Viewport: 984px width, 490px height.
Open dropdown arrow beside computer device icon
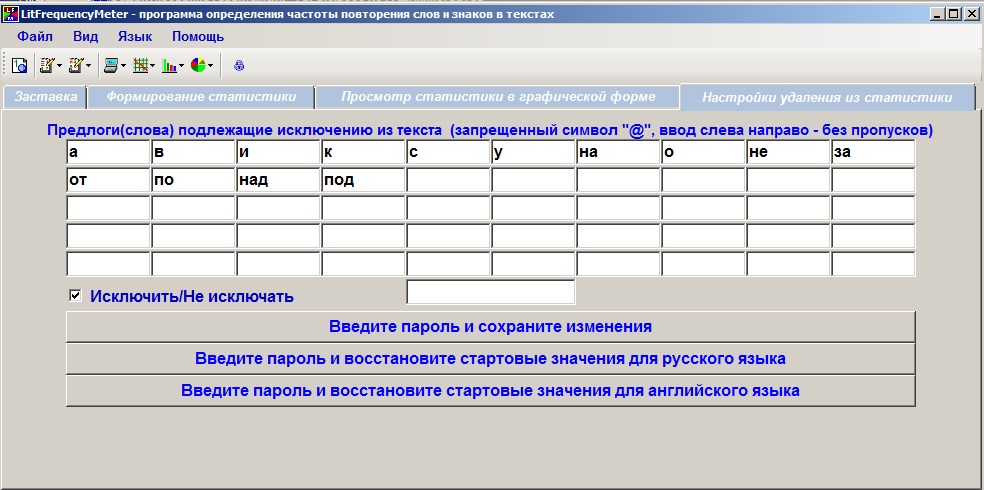point(124,65)
